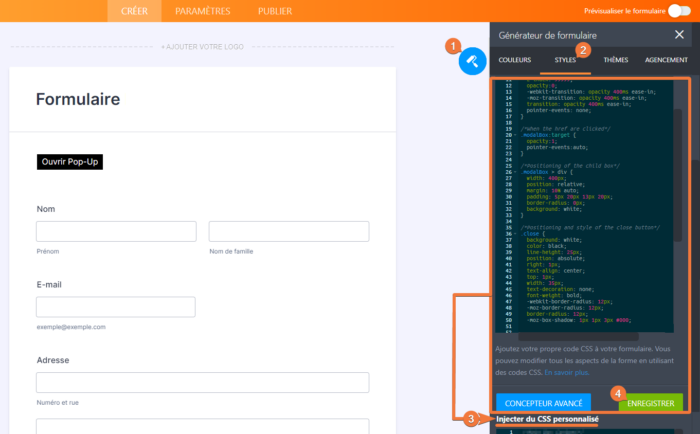Select the THÈMES tab
700x434 pixels.
[x=616, y=60]
